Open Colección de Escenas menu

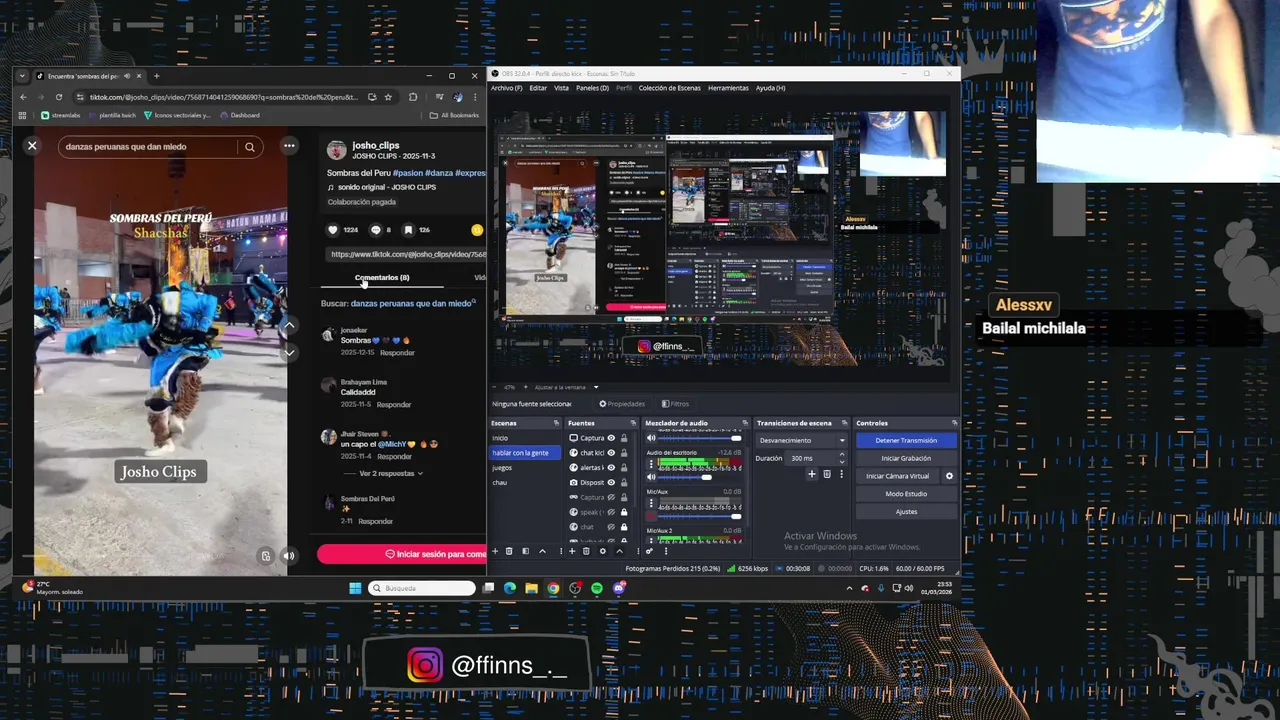coord(670,88)
